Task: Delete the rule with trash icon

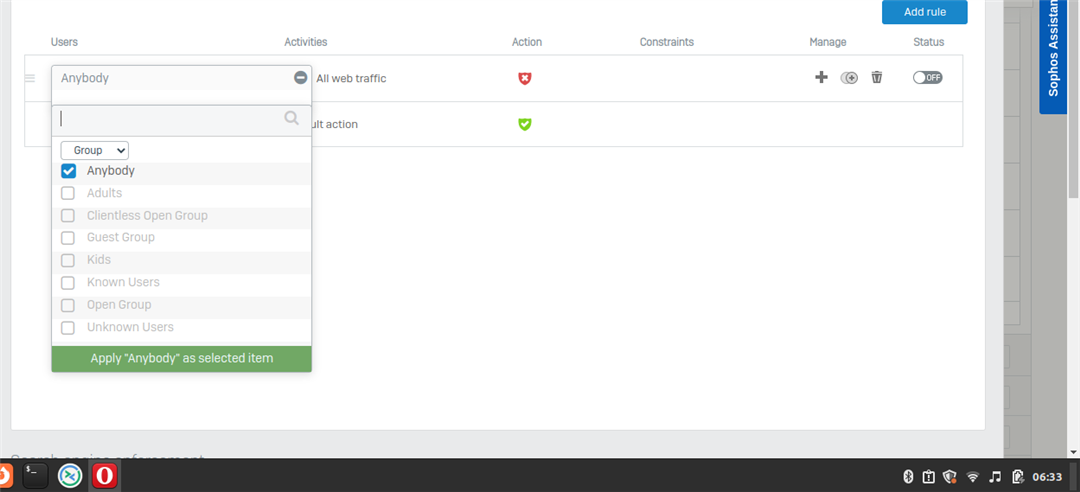Action: [x=876, y=77]
